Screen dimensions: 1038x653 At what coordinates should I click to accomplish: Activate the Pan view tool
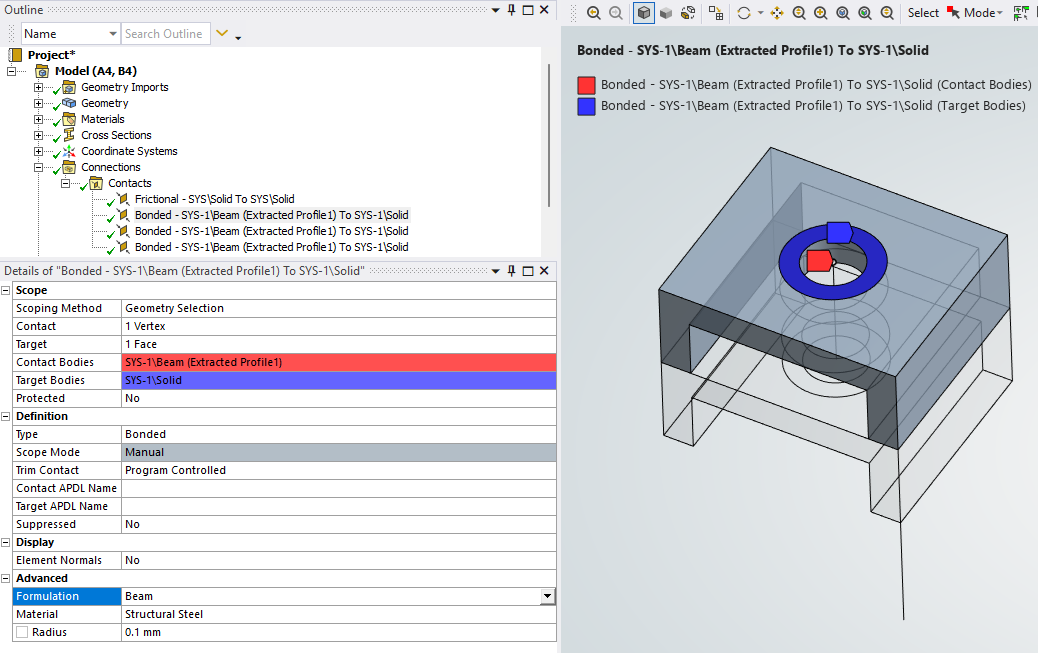tap(777, 13)
